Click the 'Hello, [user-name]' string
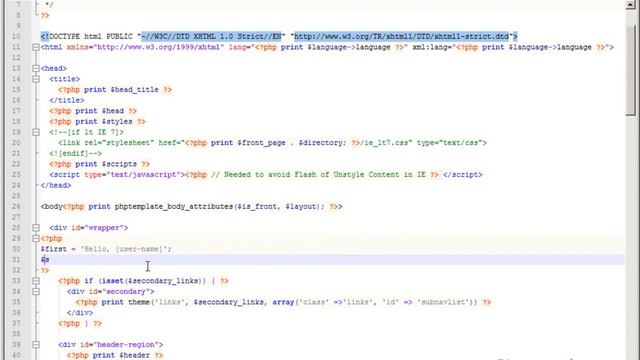This screenshot has height=360, width=640. [125, 249]
